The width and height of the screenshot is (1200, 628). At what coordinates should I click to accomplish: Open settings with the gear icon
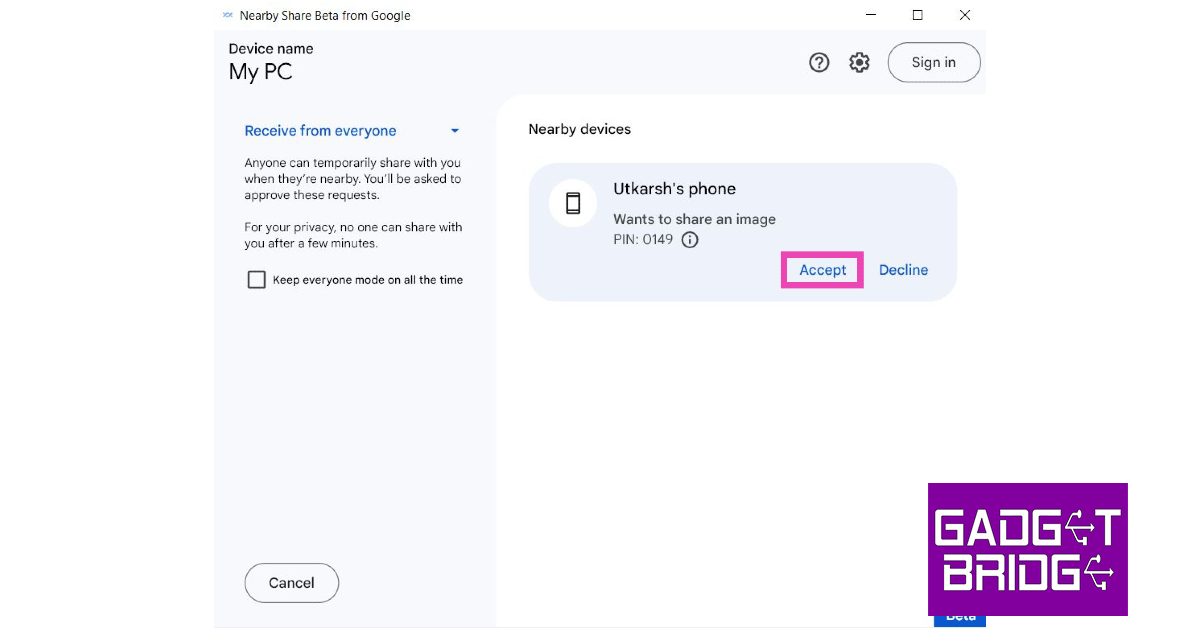pyautogui.click(x=859, y=63)
